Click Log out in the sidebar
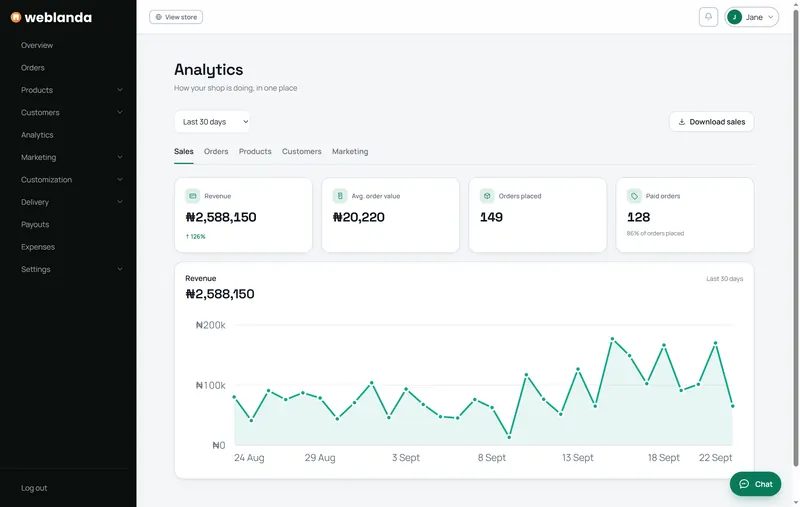The image size is (800, 507). click(x=34, y=488)
